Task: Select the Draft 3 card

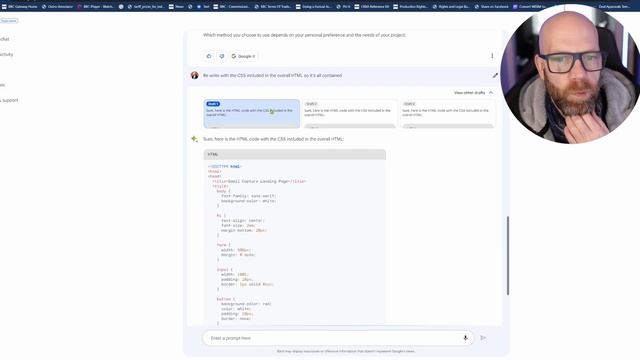Action: pyautogui.click(x=447, y=113)
